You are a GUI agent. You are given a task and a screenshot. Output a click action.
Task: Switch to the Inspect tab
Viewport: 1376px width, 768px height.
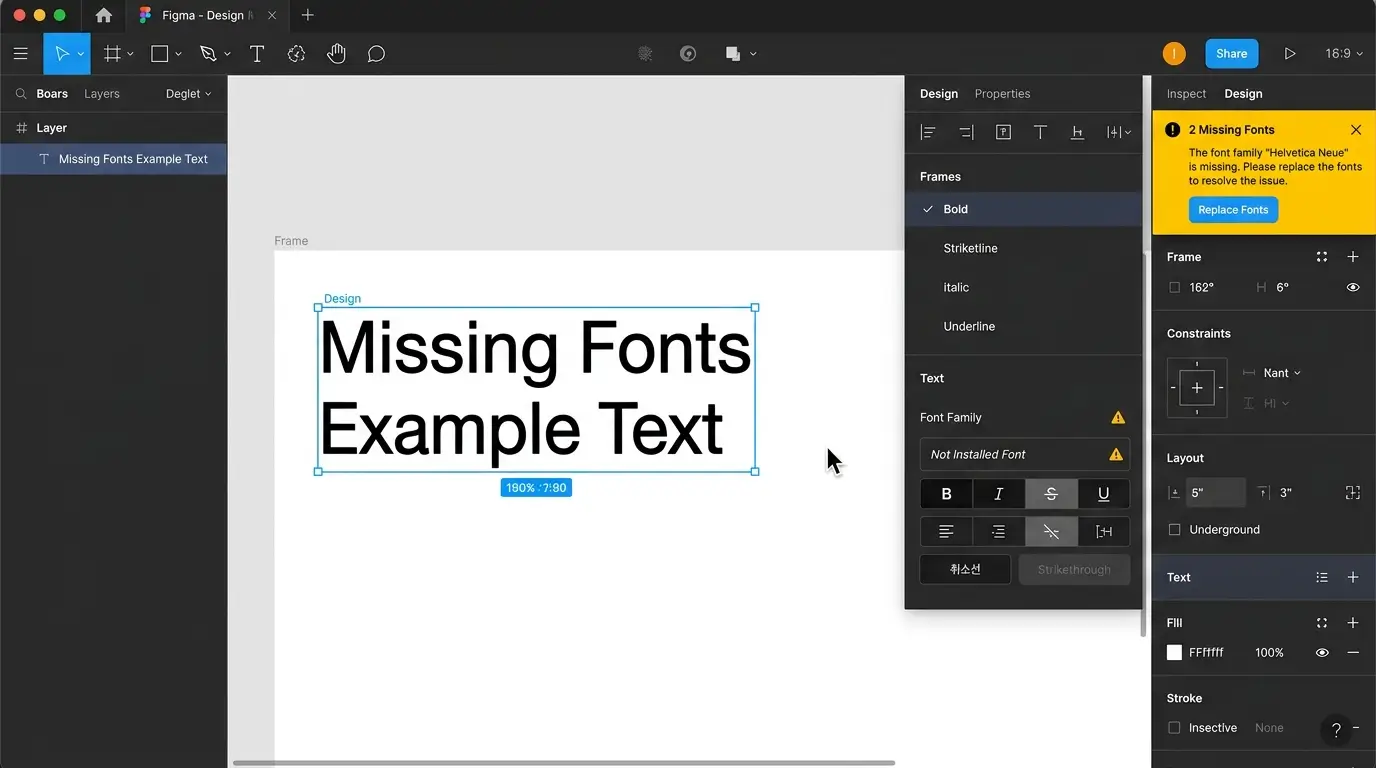(1186, 94)
